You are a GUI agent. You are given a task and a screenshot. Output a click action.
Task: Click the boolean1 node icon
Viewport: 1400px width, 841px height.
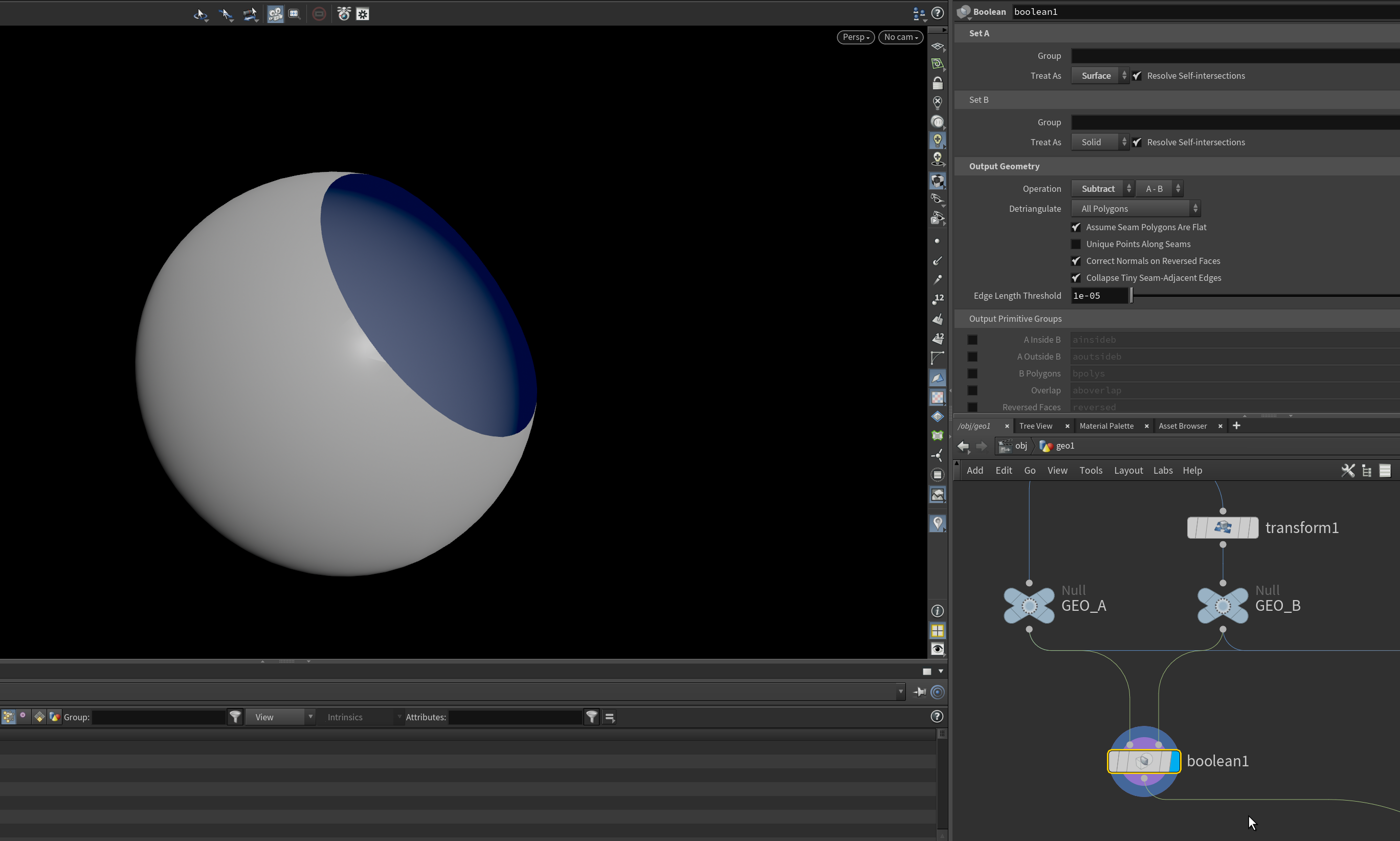click(x=1143, y=761)
